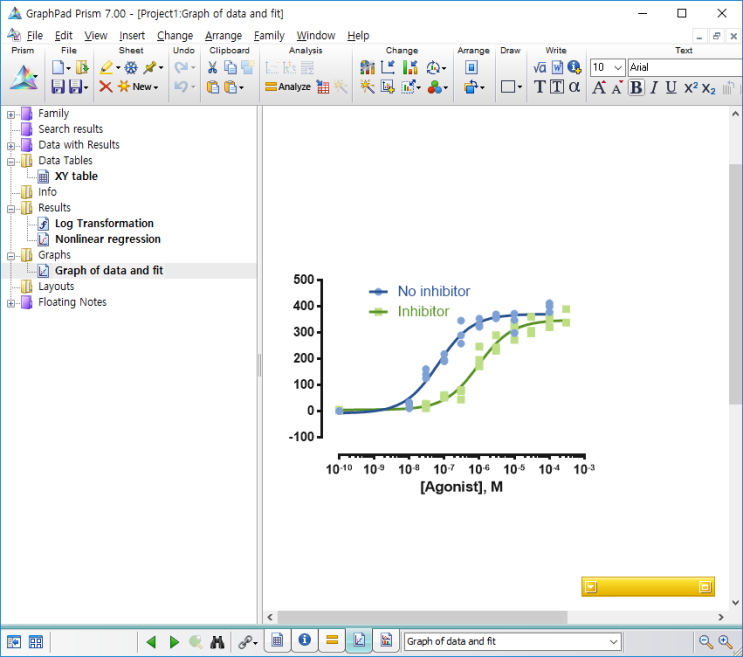Viewport: 743px width, 657px height.
Task: Click the zoom out magnifier icon
Action: tap(706, 642)
